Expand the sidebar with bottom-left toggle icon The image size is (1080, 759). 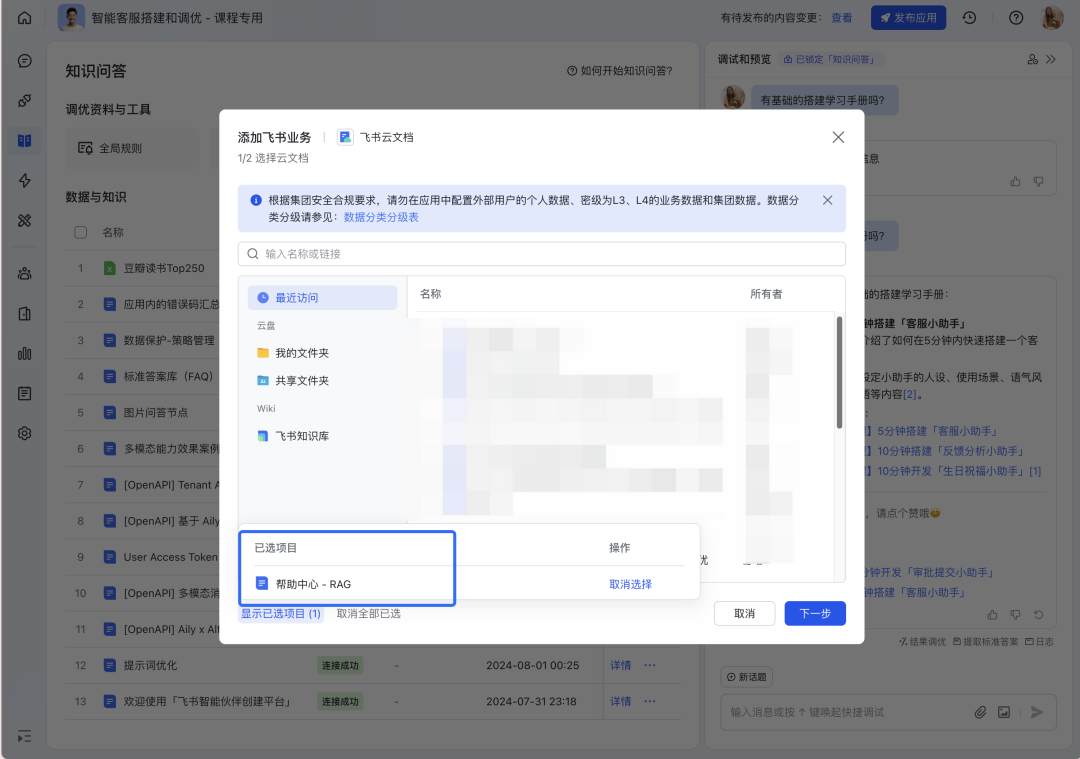(25, 736)
